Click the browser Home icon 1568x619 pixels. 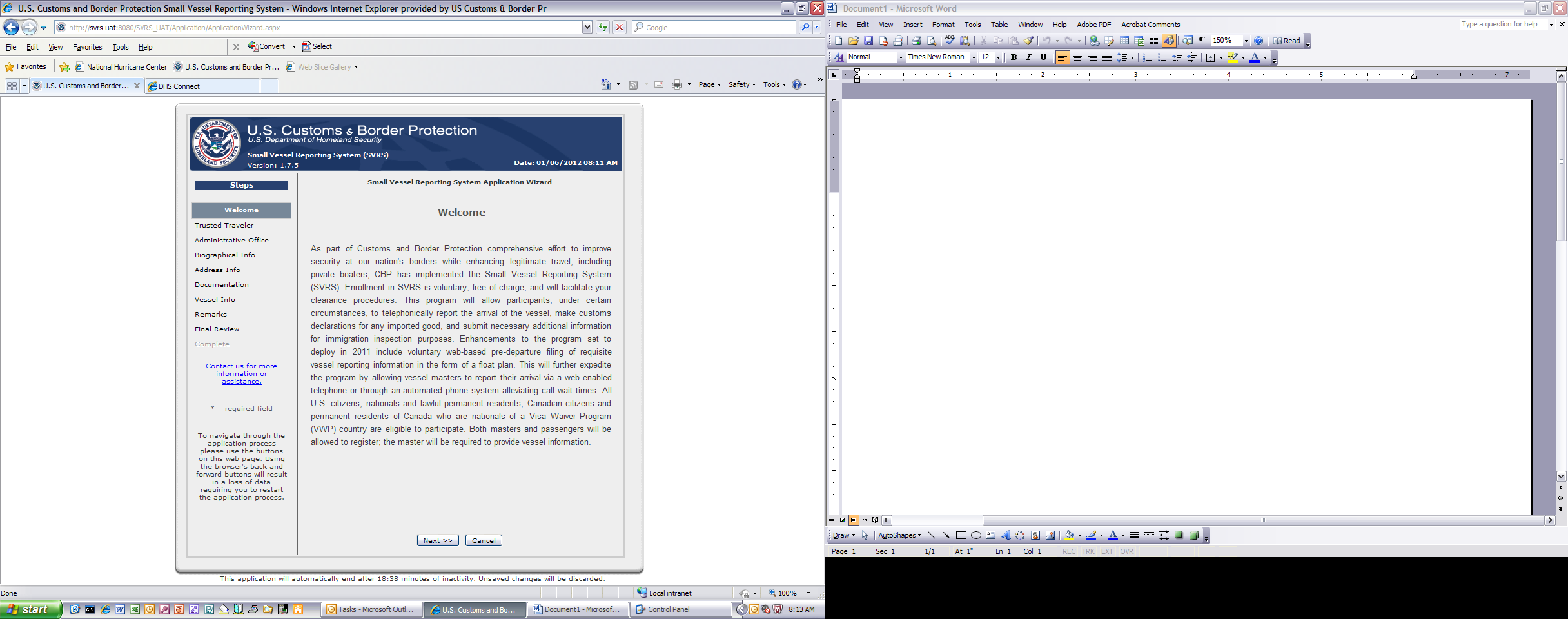[605, 84]
